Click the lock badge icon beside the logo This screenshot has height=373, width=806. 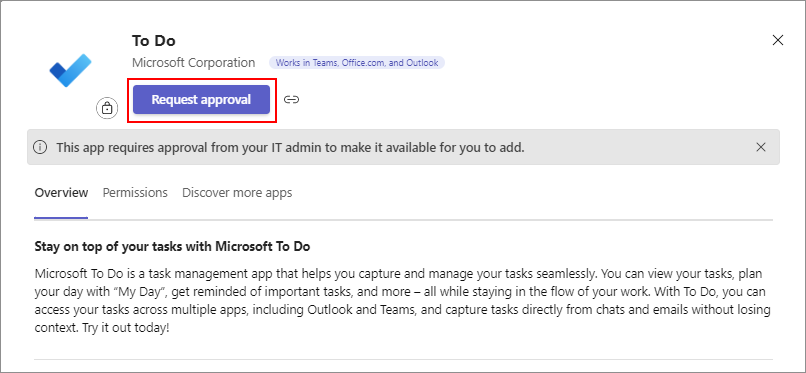[x=107, y=108]
